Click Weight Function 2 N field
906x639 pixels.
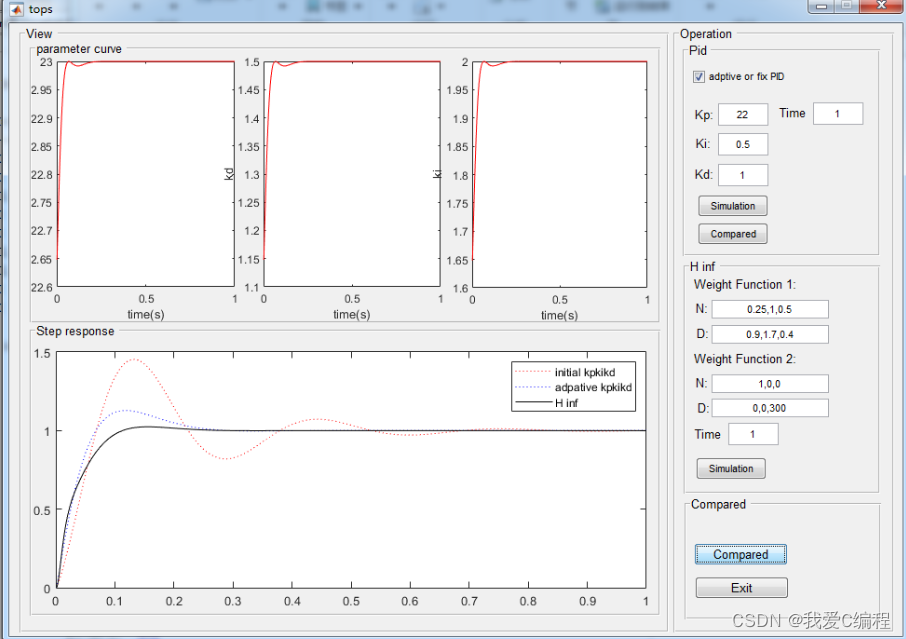click(x=770, y=384)
